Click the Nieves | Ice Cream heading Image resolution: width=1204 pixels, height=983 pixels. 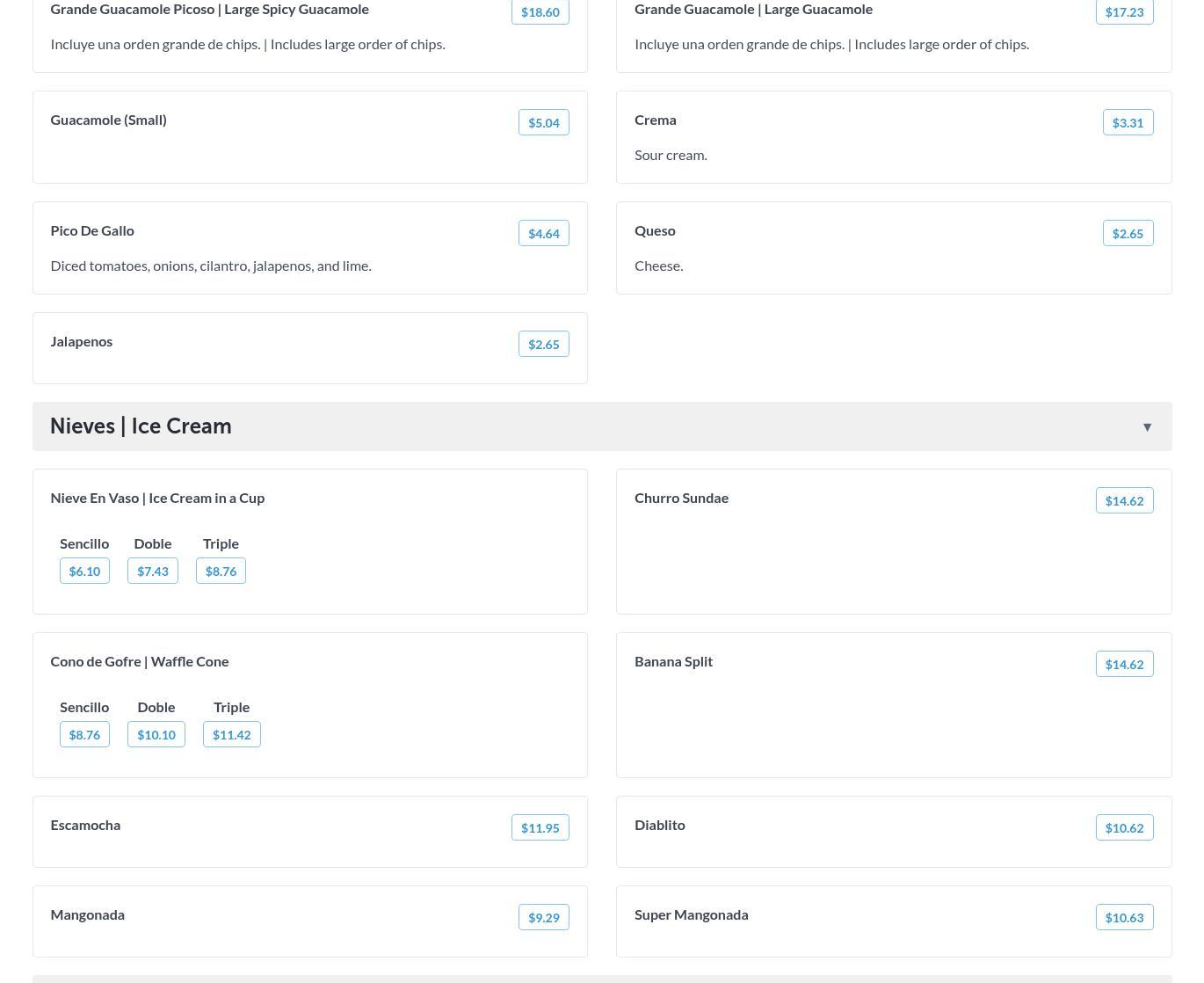(x=141, y=426)
